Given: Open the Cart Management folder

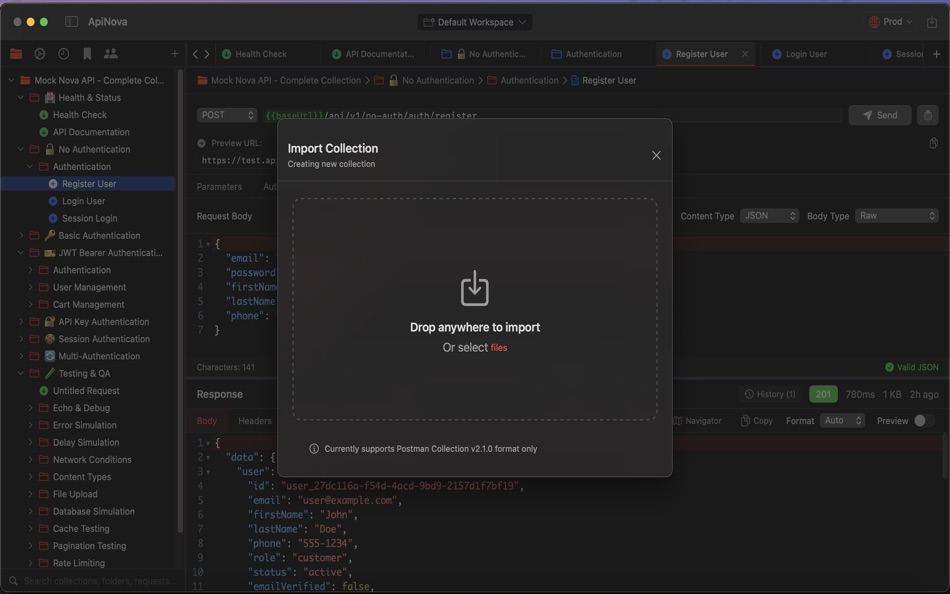Looking at the screenshot, I should click(x=88, y=304).
